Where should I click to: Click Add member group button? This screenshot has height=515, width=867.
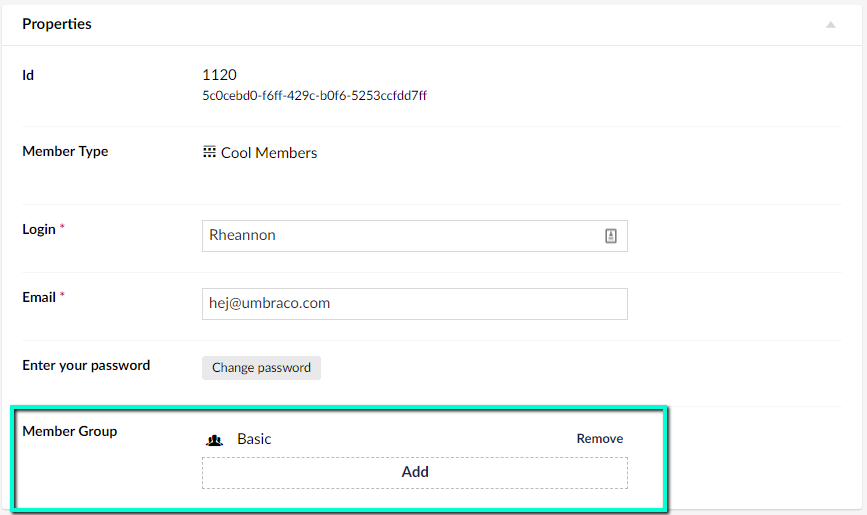[x=415, y=472]
